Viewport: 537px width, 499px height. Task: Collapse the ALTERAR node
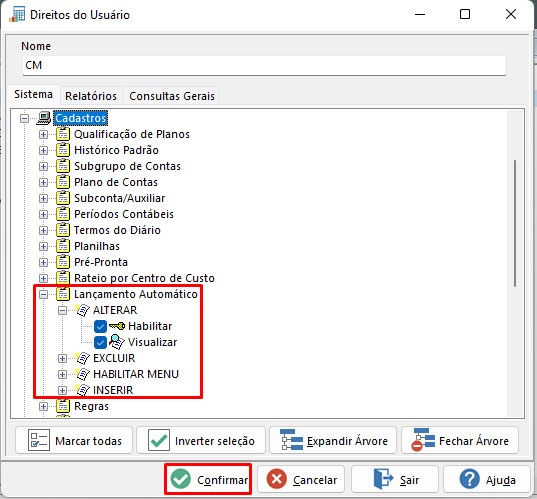62,310
